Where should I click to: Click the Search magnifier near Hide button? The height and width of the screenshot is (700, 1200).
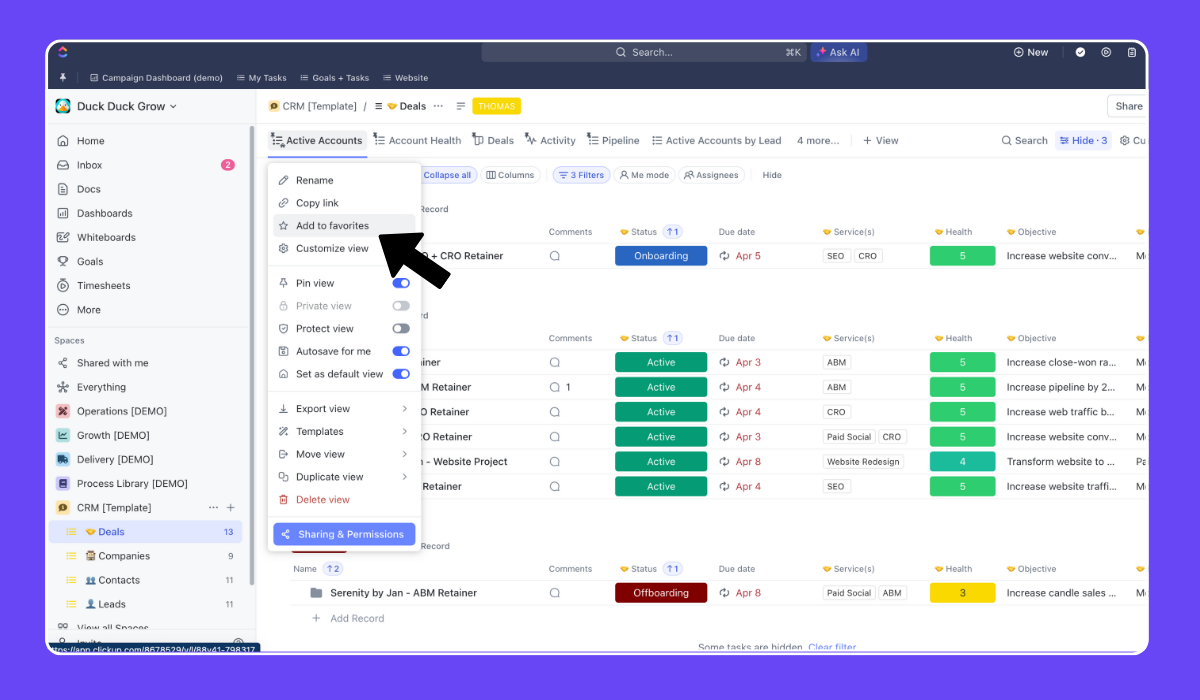[x=1008, y=140]
